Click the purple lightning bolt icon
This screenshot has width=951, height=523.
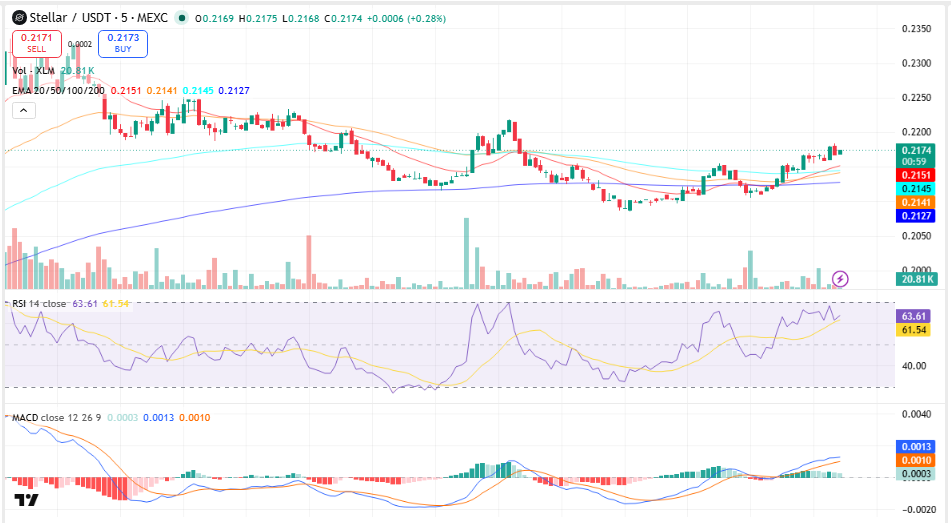(x=840, y=279)
